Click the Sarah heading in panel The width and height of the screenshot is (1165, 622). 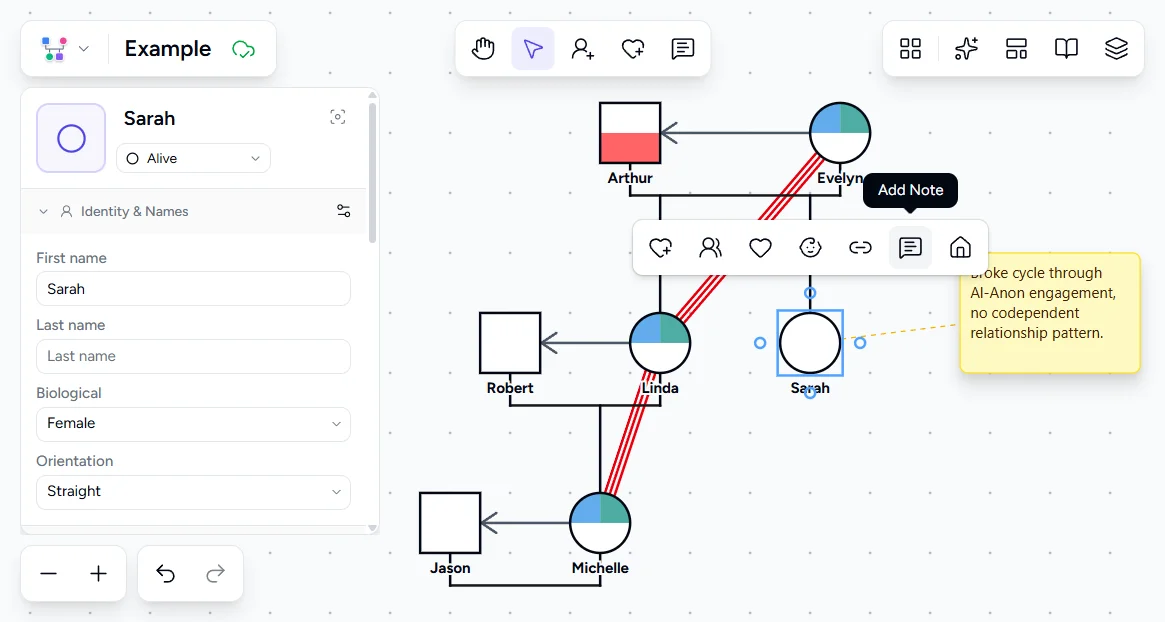(x=149, y=118)
